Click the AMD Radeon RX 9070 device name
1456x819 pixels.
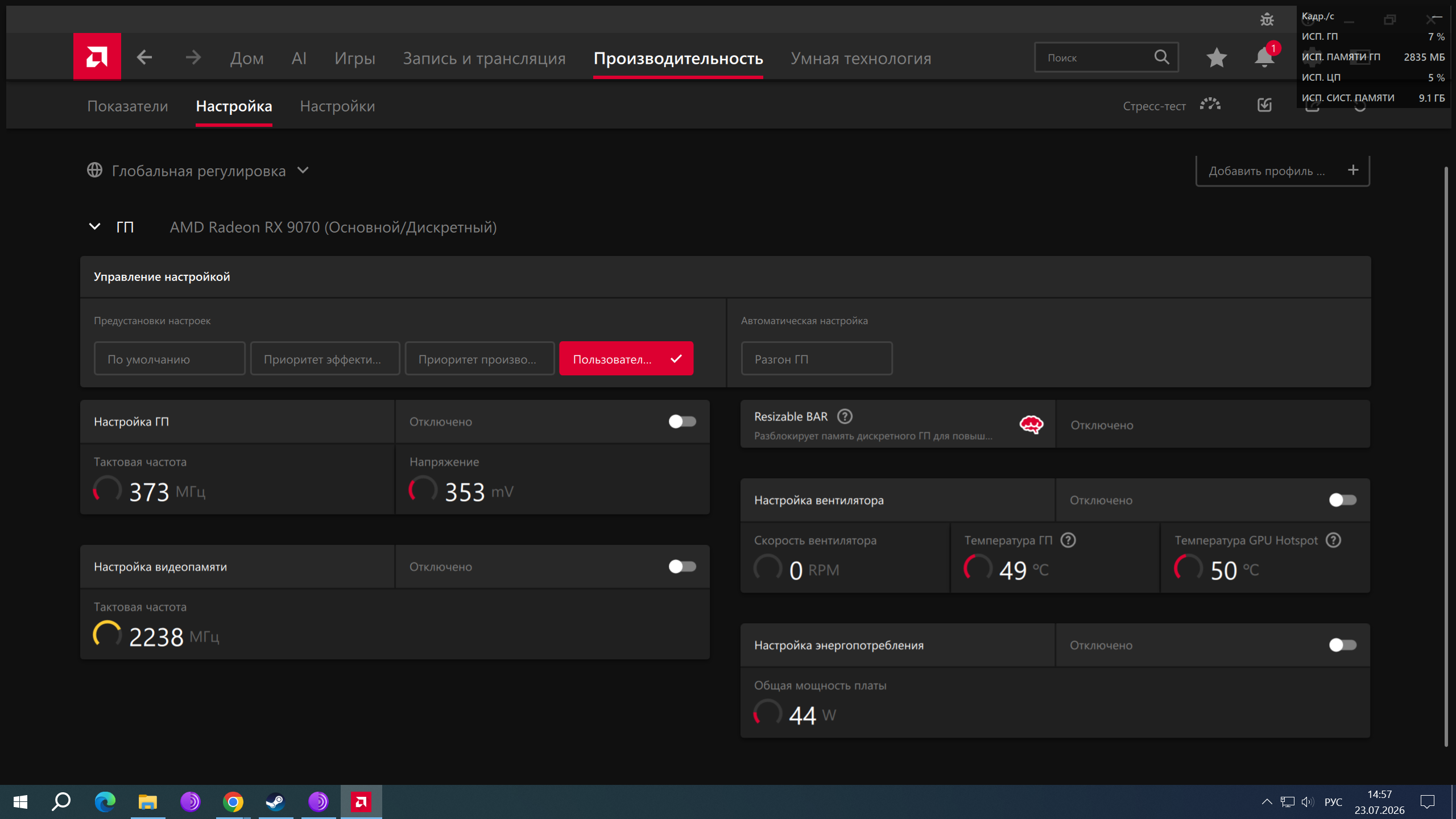[333, 227]
